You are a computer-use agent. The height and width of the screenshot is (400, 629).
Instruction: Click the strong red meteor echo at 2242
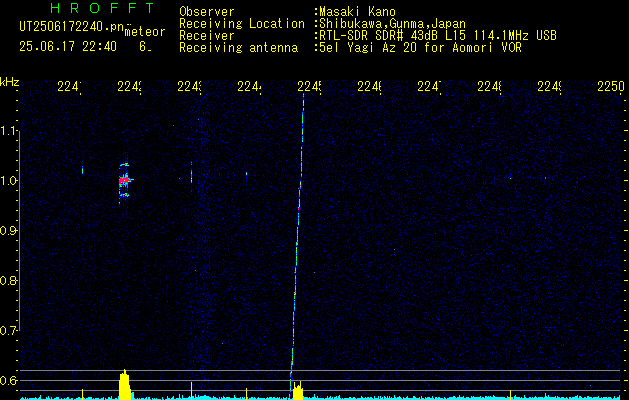(125, 181)
